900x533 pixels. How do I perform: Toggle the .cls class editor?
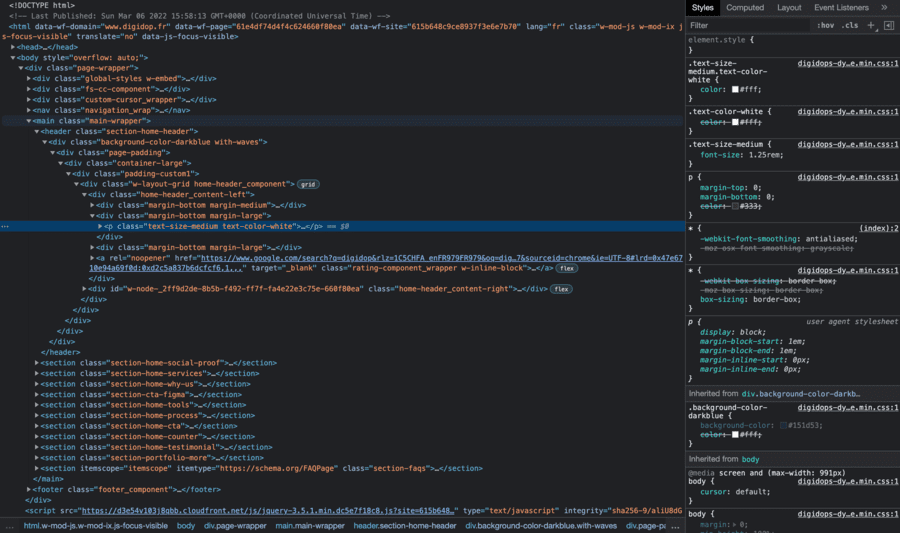coord(850,25)
